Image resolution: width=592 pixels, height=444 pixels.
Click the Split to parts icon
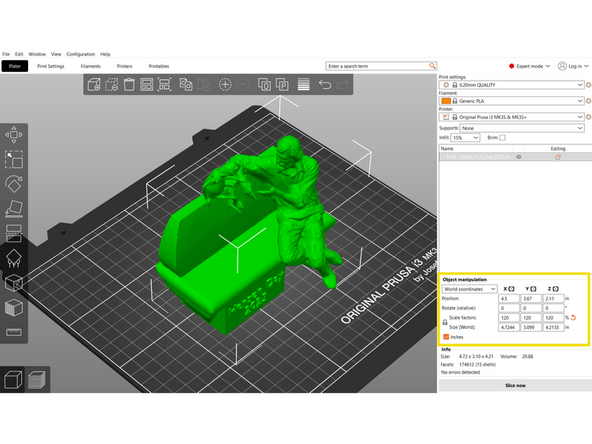tap(282, 84)
